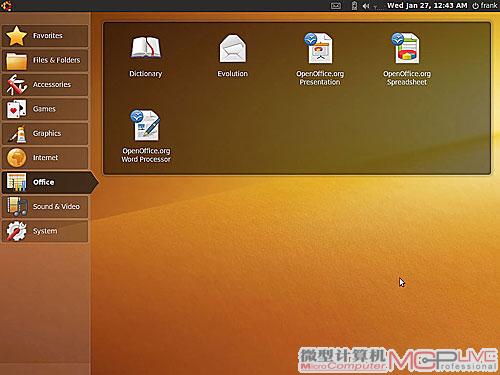
Task: Show the System category
Action: tap(45, 231)
